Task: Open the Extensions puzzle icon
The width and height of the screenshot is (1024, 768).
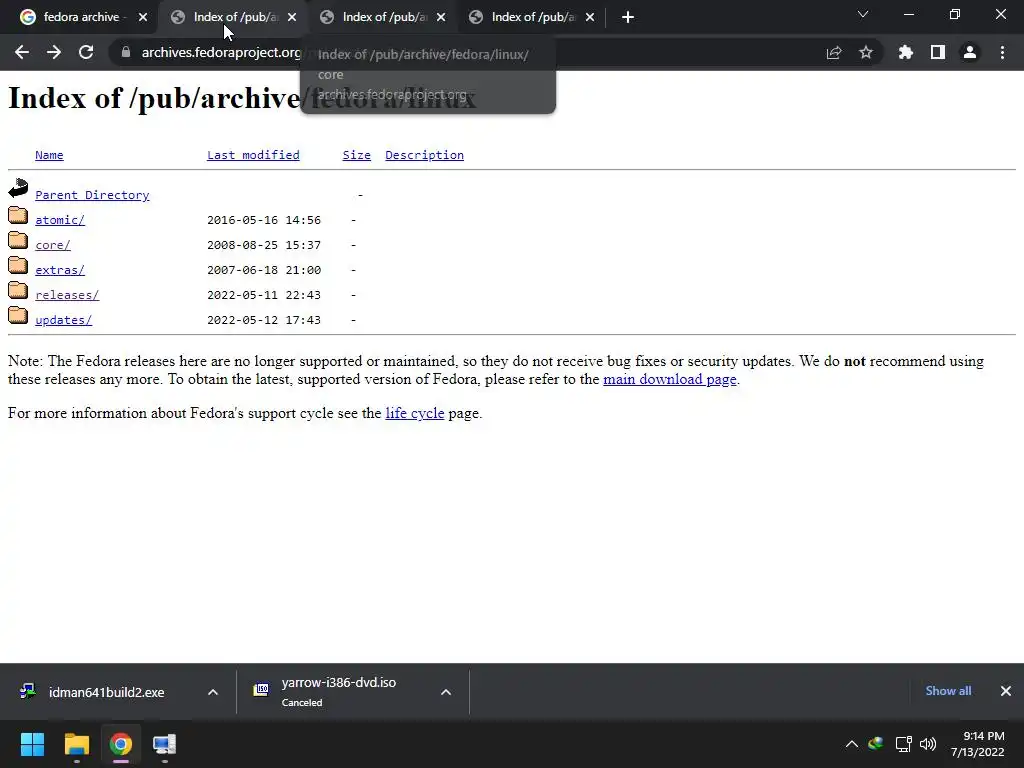Action: (x=906, y=52)
